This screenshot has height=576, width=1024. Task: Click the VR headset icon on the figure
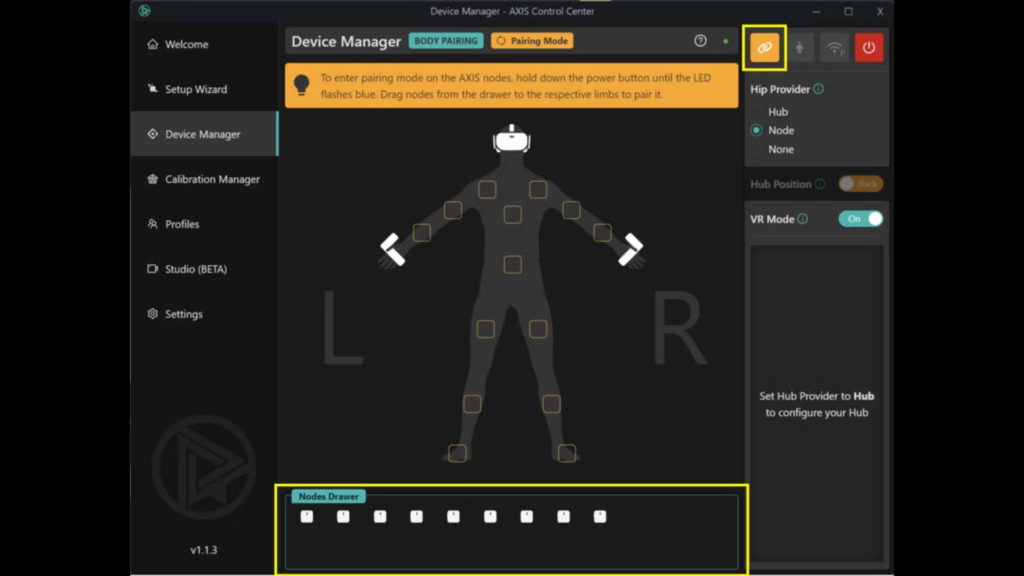pyautogui.click(x=512, y=140)
